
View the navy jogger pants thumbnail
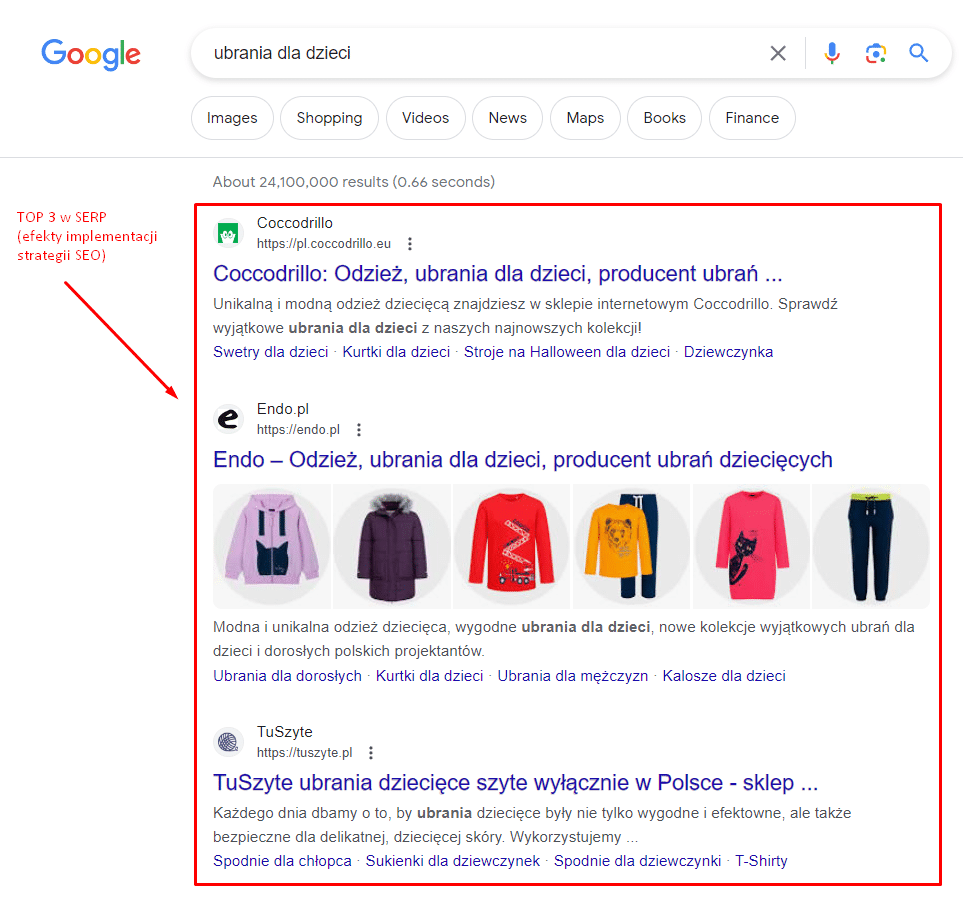(871, 547)
